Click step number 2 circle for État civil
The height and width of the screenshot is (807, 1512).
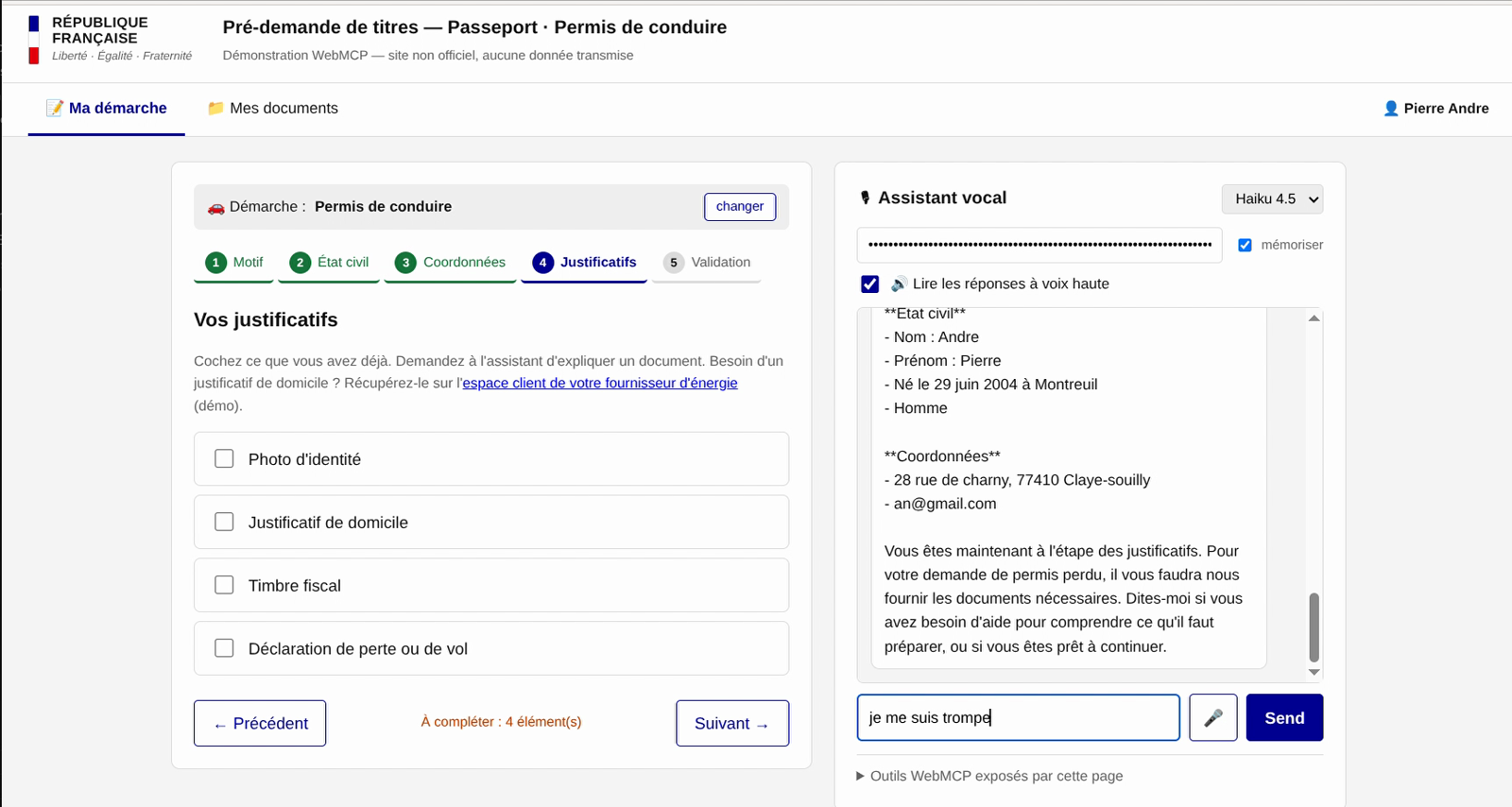click(x=300, y=263)
